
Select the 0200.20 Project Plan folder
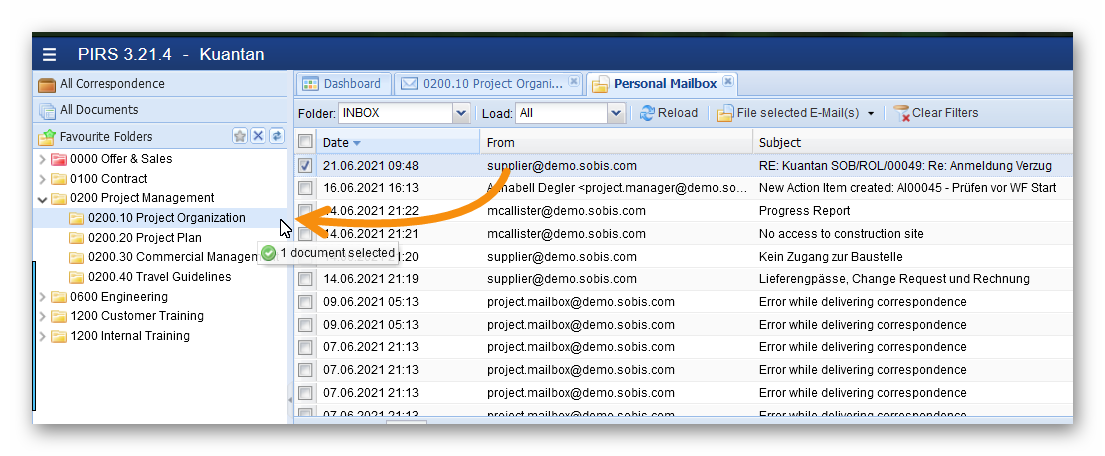click(144, 238)
